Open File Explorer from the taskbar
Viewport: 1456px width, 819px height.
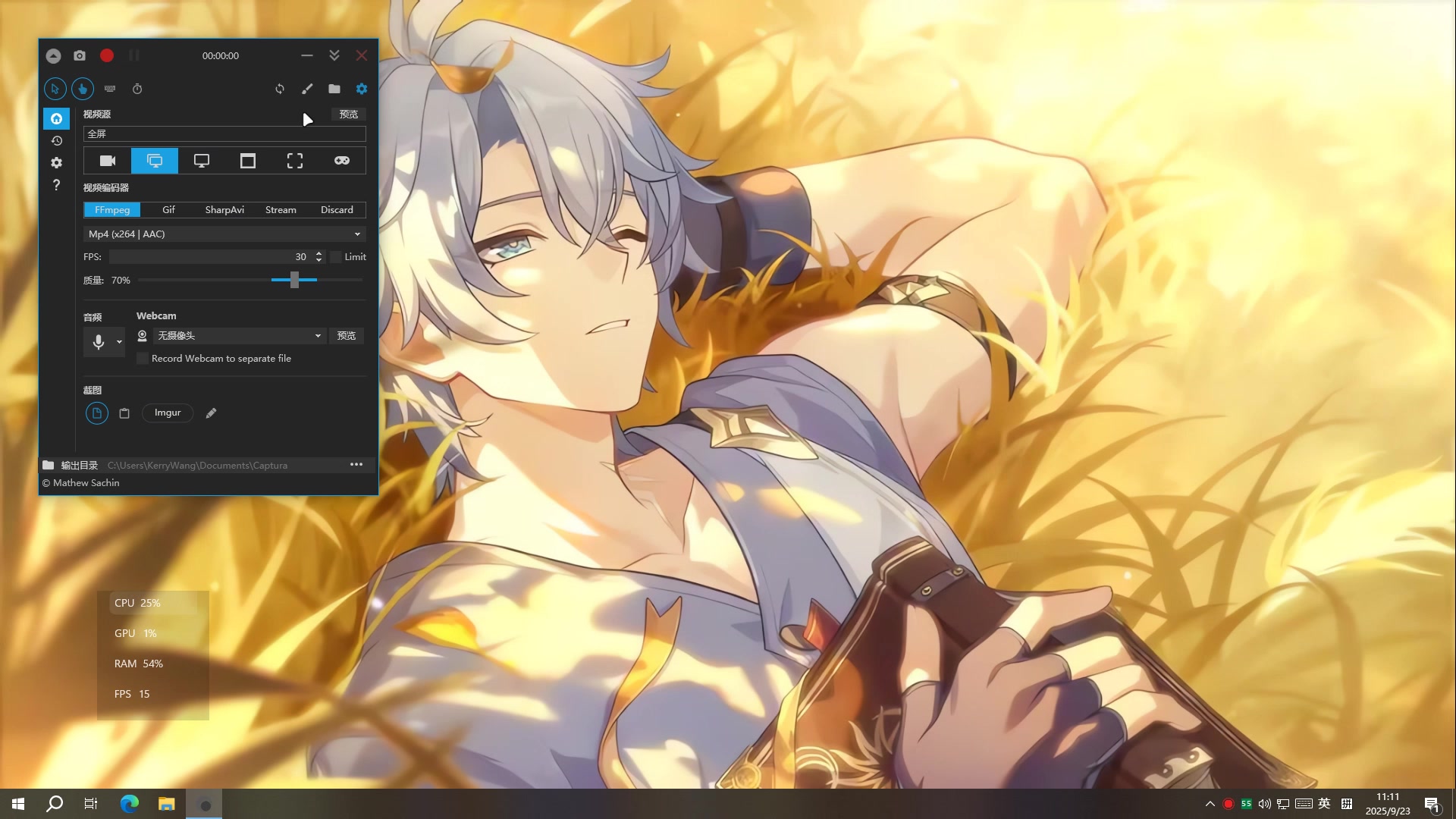(x=166, y=804)
